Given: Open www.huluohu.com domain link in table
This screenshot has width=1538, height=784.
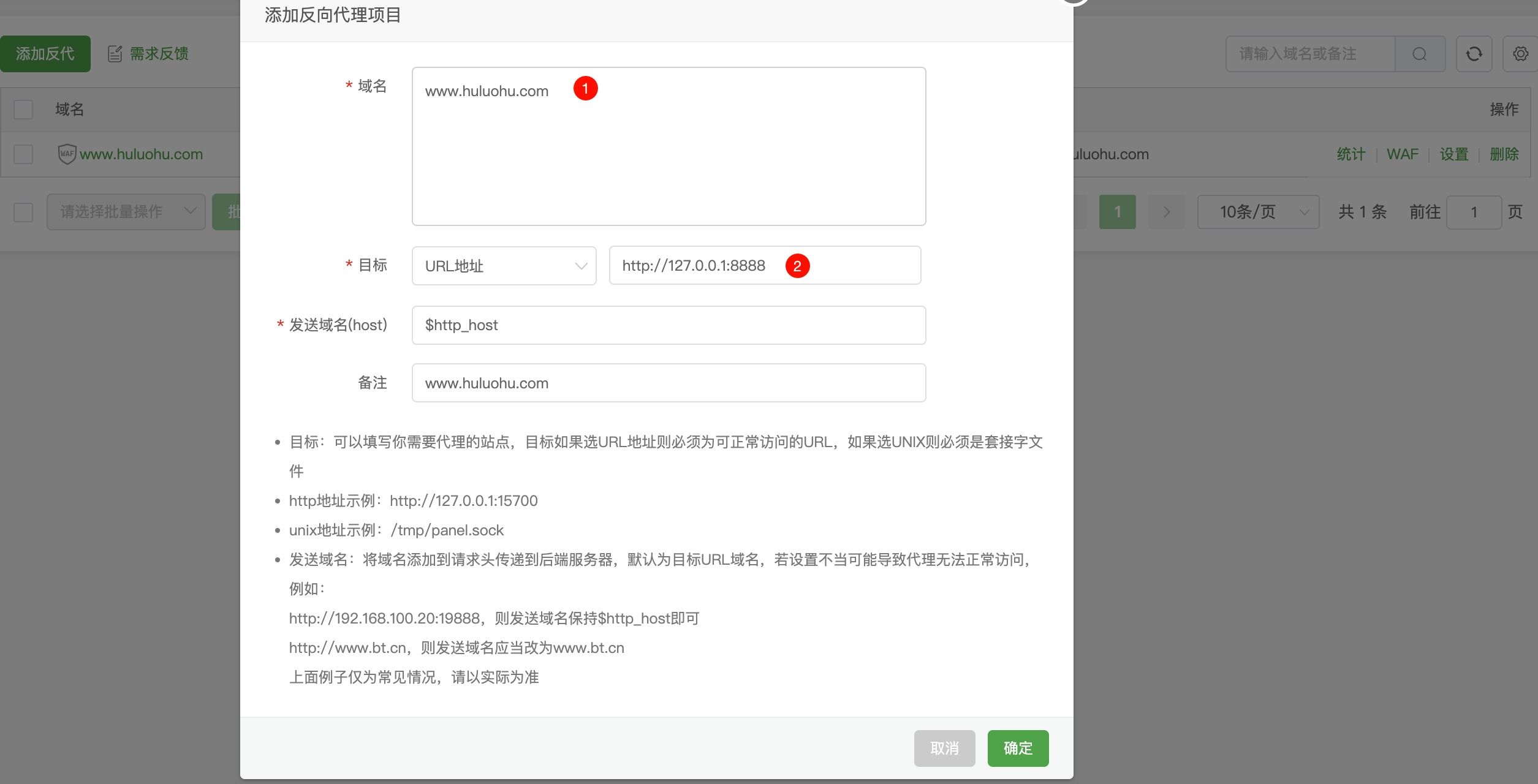Looking at the screenshot, I should [x=141, y=154].
